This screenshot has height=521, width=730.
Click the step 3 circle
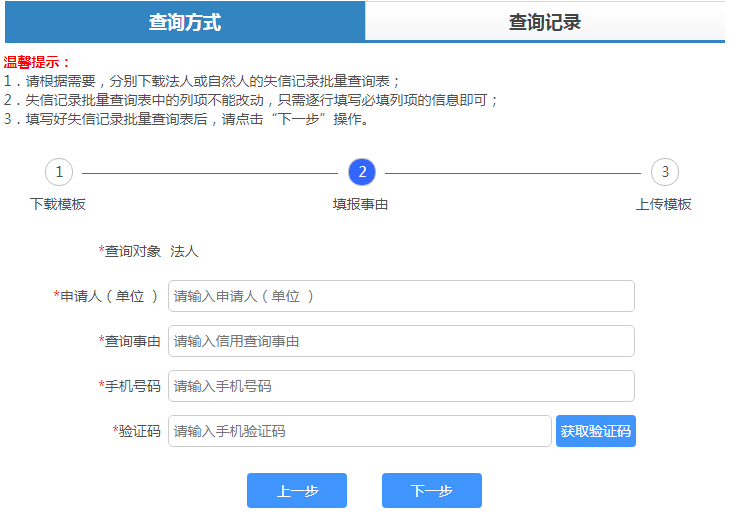click(665, 172)
